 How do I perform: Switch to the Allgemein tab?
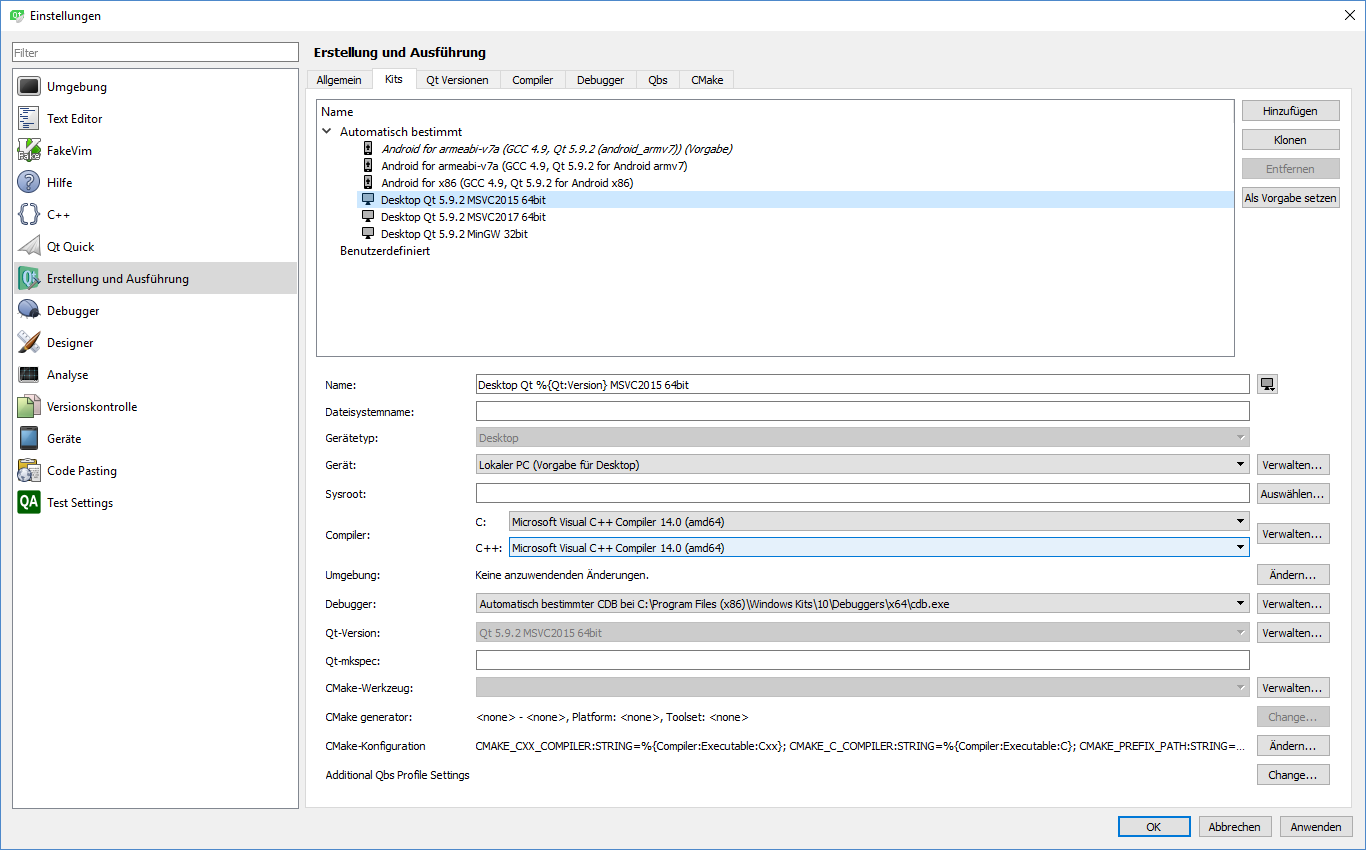tap(339, 80)
